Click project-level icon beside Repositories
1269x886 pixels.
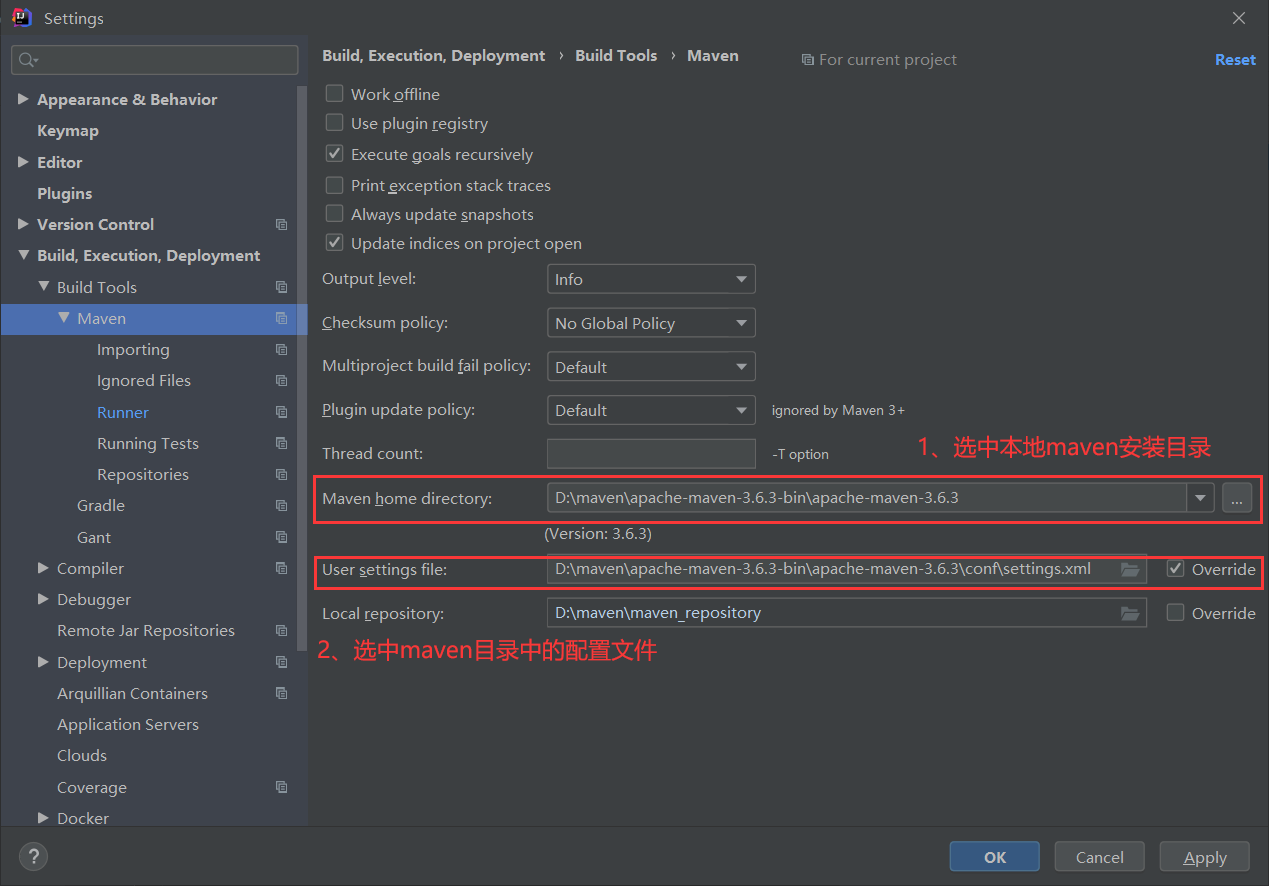(281, 475)
